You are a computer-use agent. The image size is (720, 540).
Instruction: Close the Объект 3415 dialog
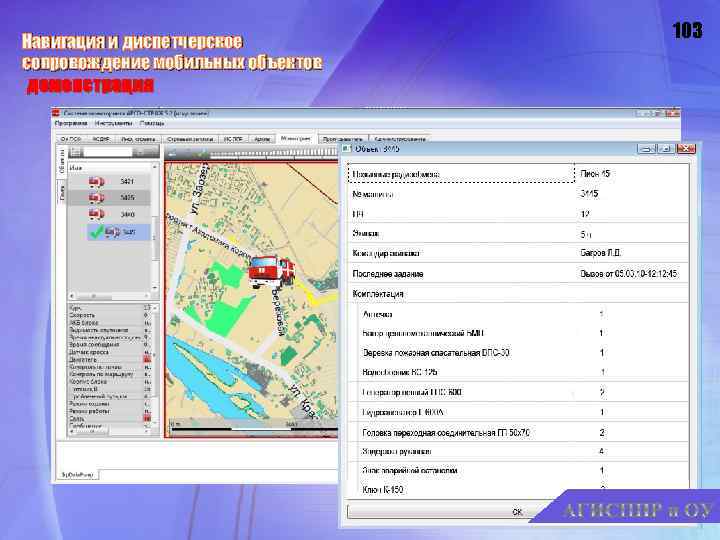tap(686, 149)
